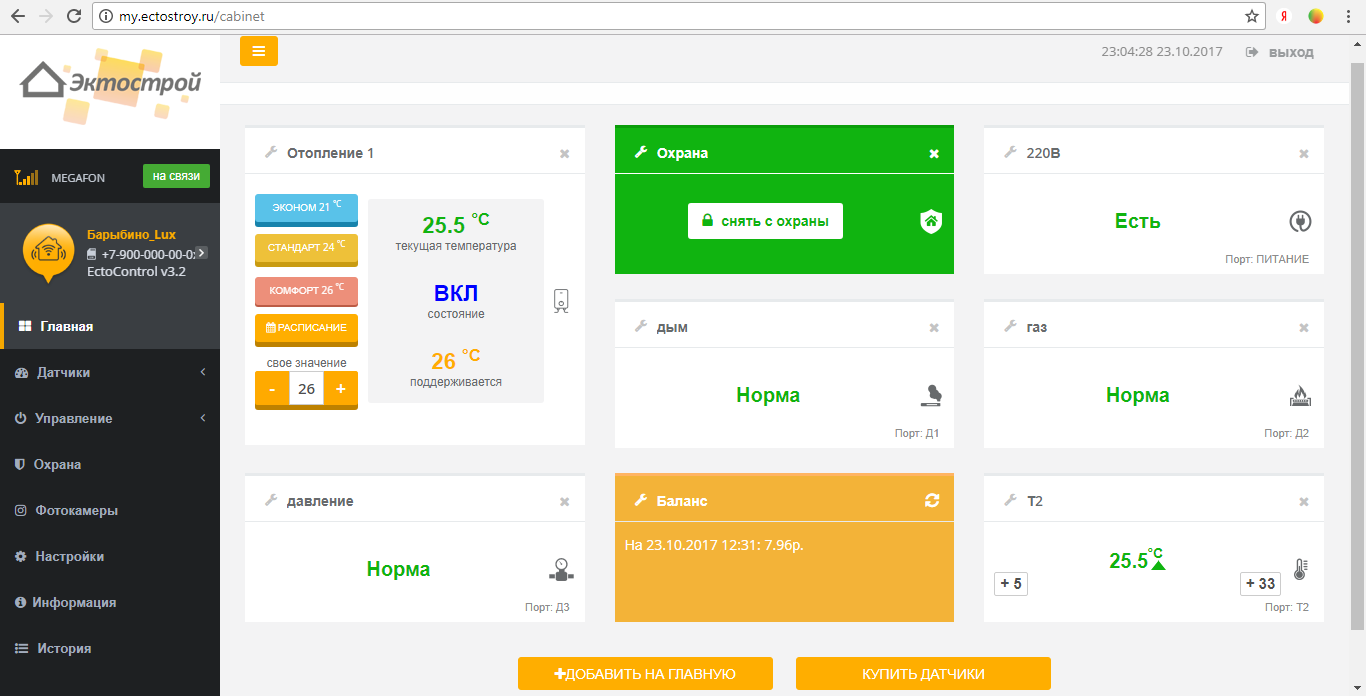Bookmark this page with the star icon
This screenshot has height=696, width=1366.
tap(1251, 16)
